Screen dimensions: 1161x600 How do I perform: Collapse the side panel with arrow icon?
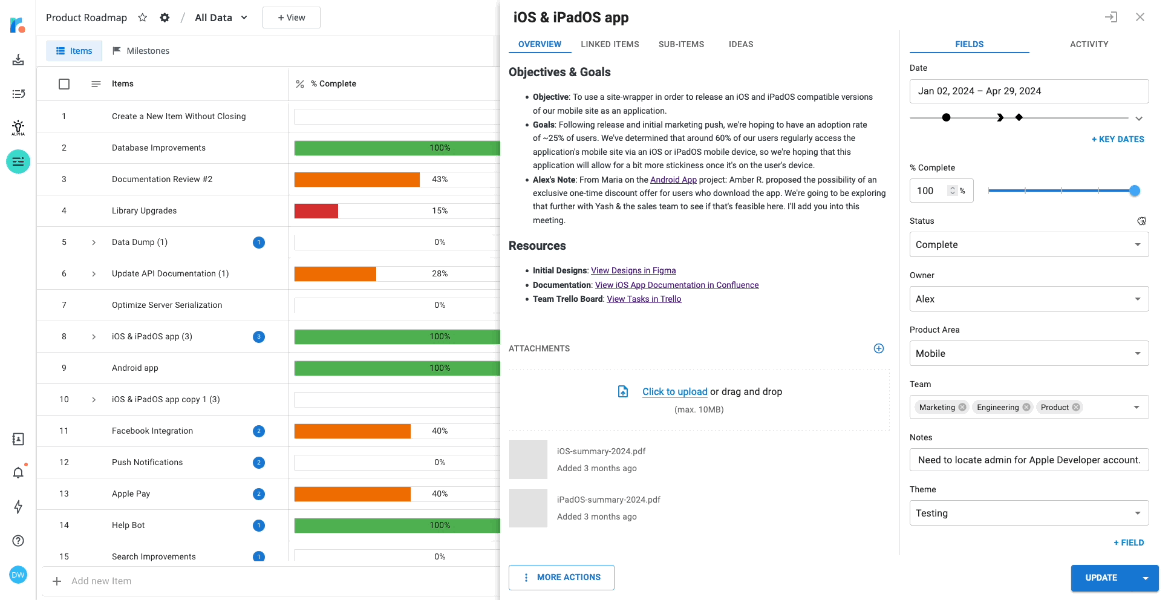click(x=1111, y=17)
